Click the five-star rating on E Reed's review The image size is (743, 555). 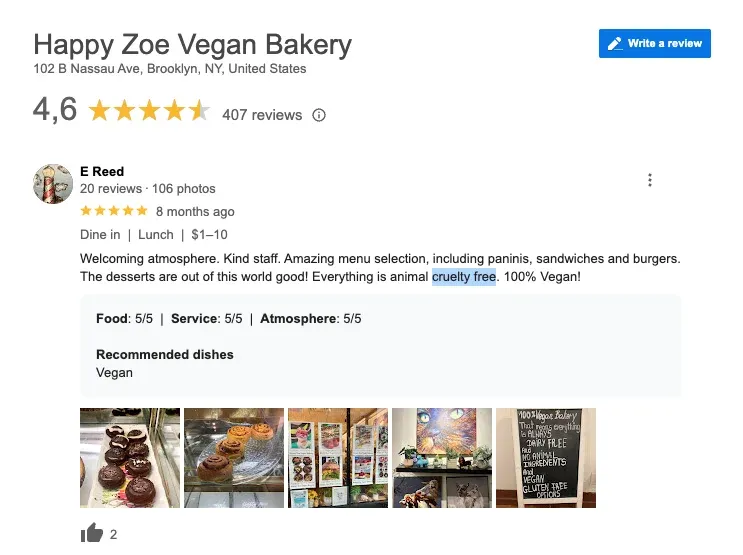pyautogui.click(x=114, y=211)
